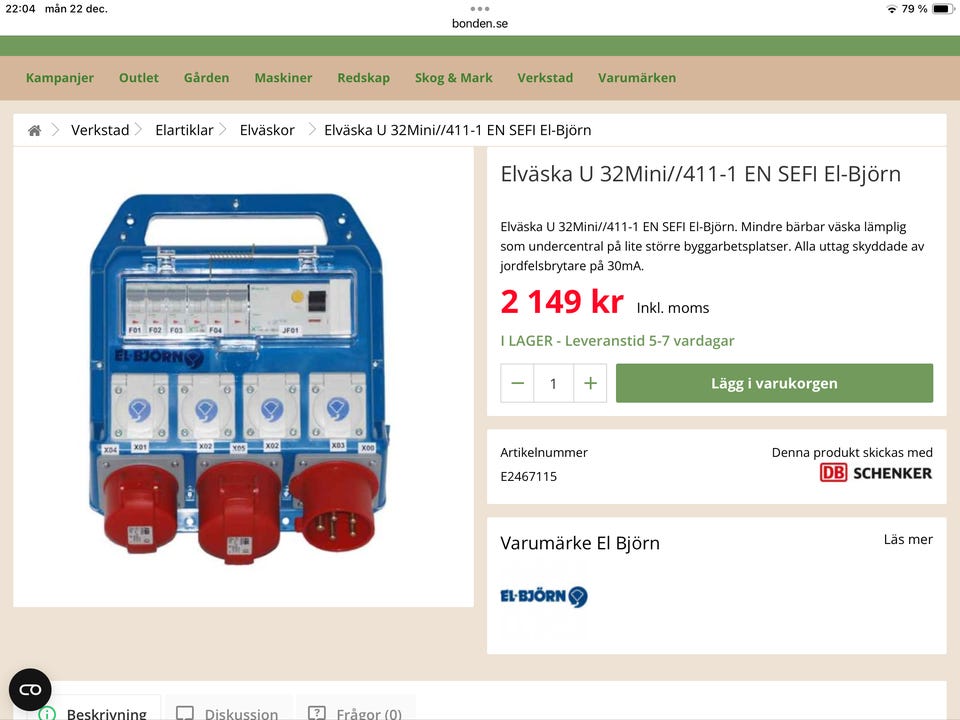Tap the three-dots multitasking icon
Screen dimensions: 960x720
tap(480, 9)
